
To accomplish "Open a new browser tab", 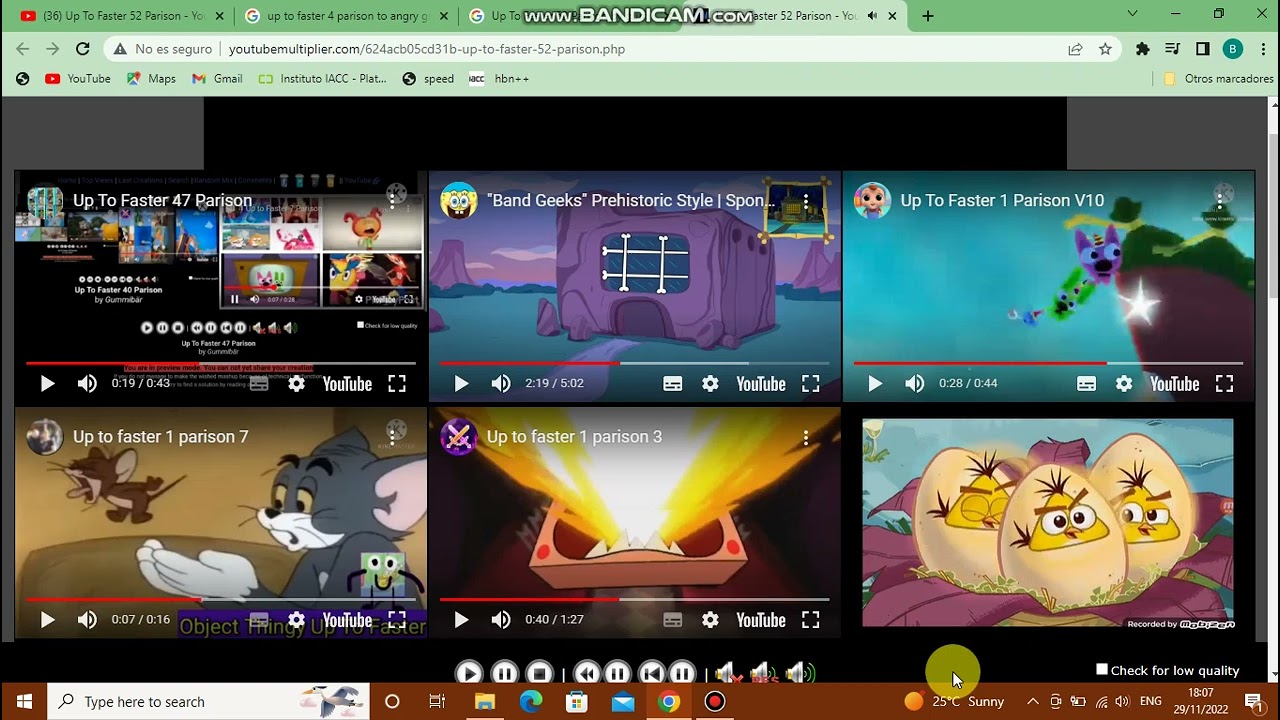I will click(928, 16).
